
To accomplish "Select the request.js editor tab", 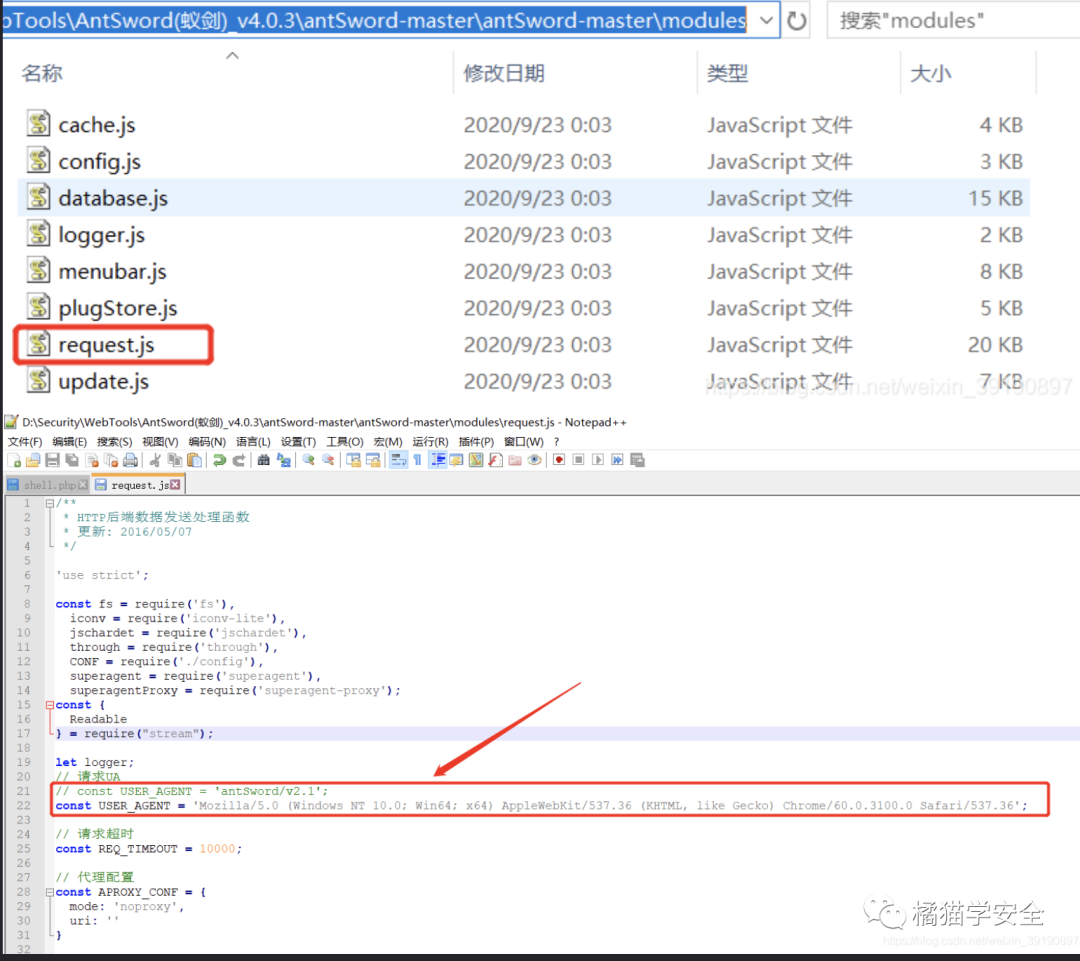I will pos(140,485).
